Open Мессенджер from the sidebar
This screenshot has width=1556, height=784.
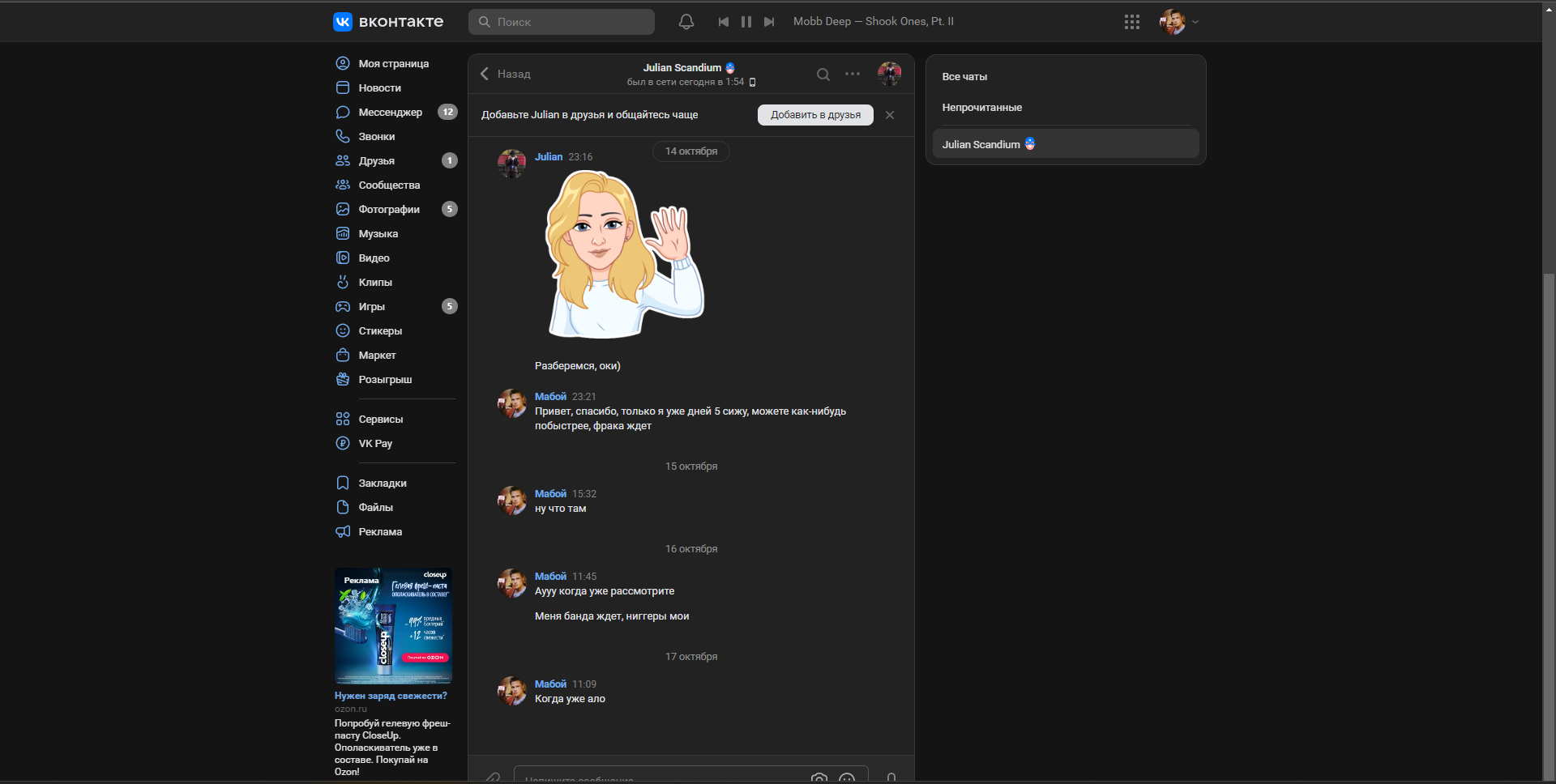coord(390,113)
